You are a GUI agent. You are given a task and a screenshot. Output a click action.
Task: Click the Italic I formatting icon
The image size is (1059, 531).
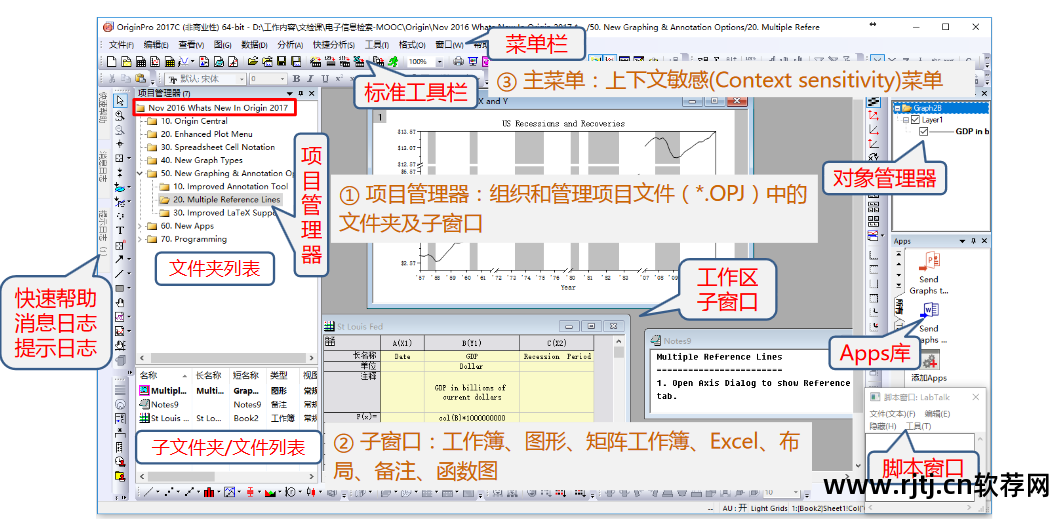click(x=310, y=78)
